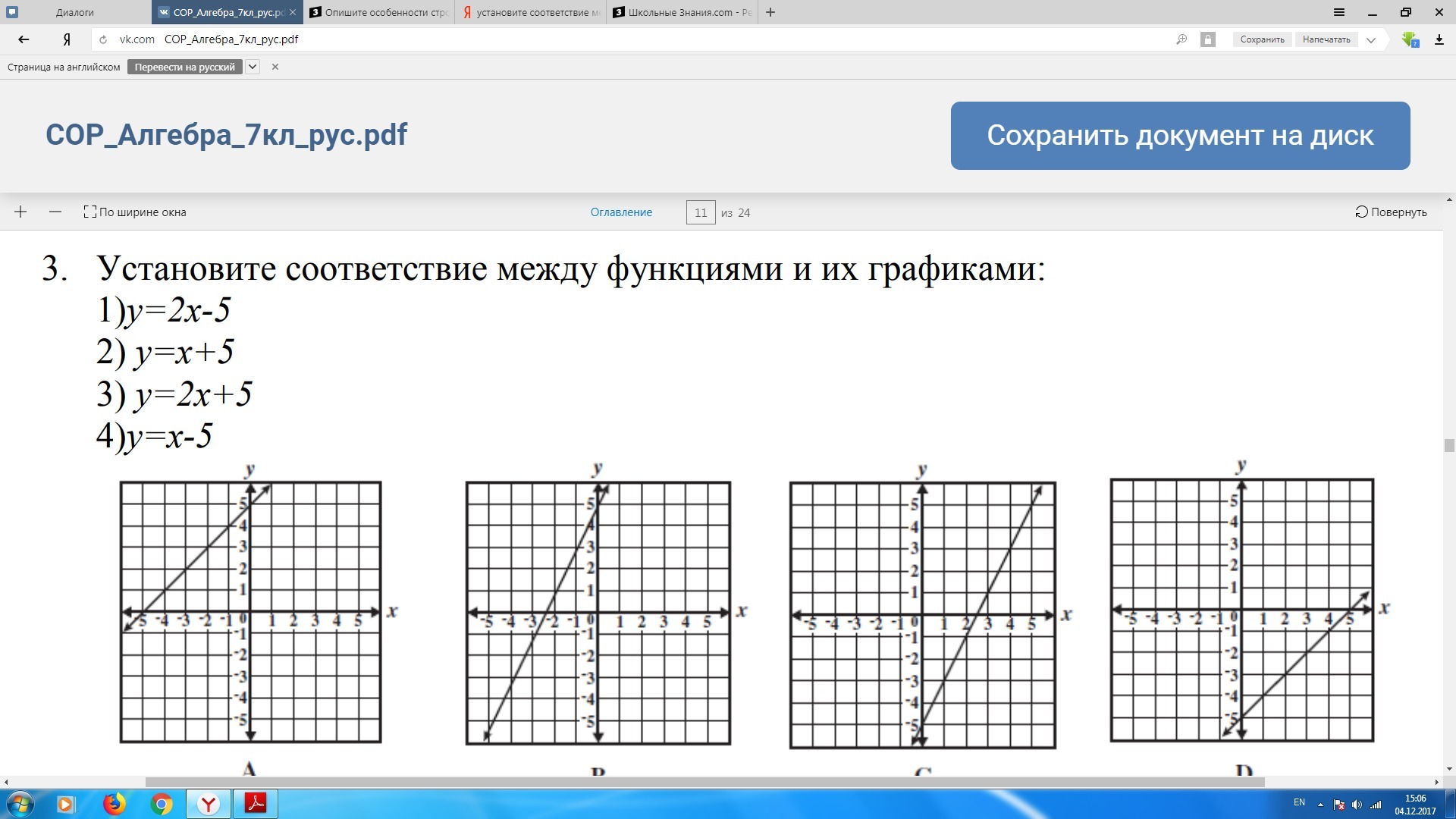Image resolution: width=1456 pixels, height=819 pixels.
Task: Click the connection security lock icon
Action: click(x=1208, y=39)
